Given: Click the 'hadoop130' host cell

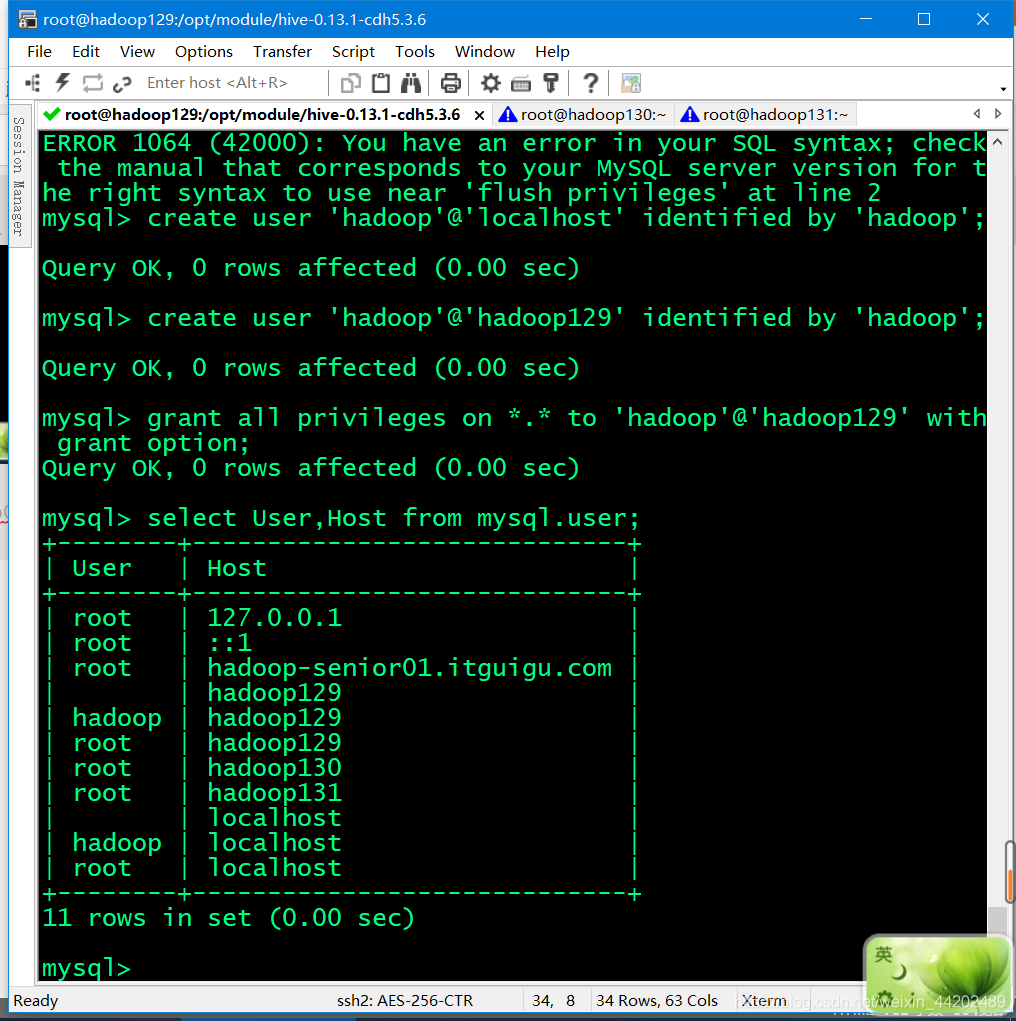Looking at the screenshot, I should coord(274,768).
